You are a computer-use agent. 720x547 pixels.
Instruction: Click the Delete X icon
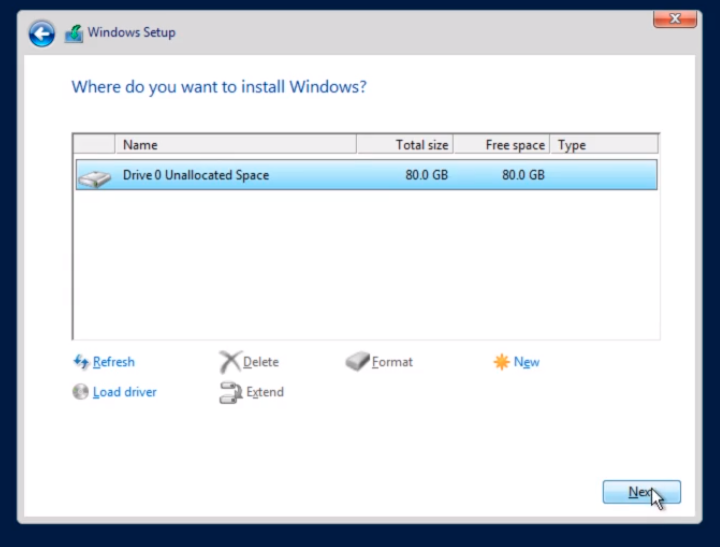[230, 362]
